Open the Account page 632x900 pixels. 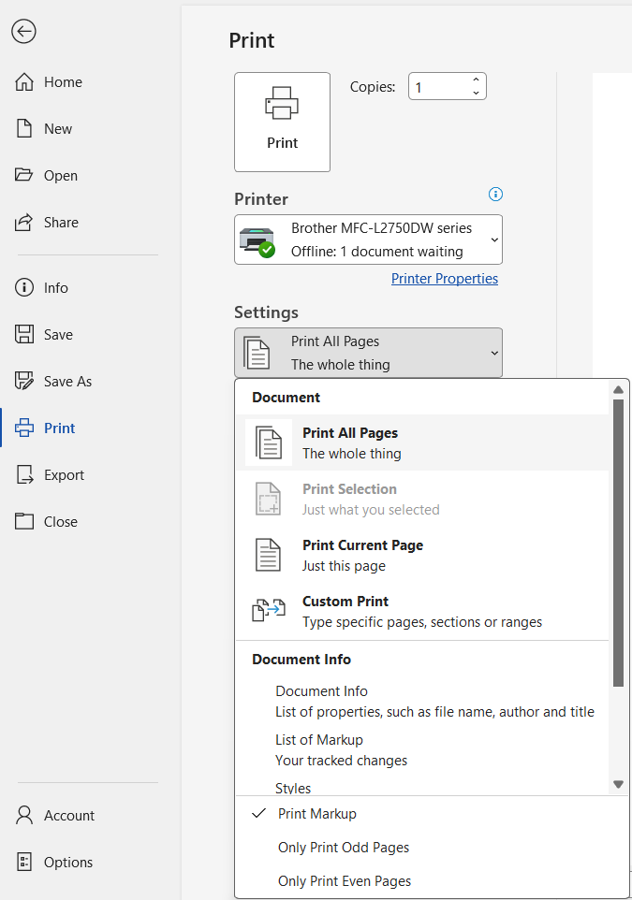pos(69,815)
